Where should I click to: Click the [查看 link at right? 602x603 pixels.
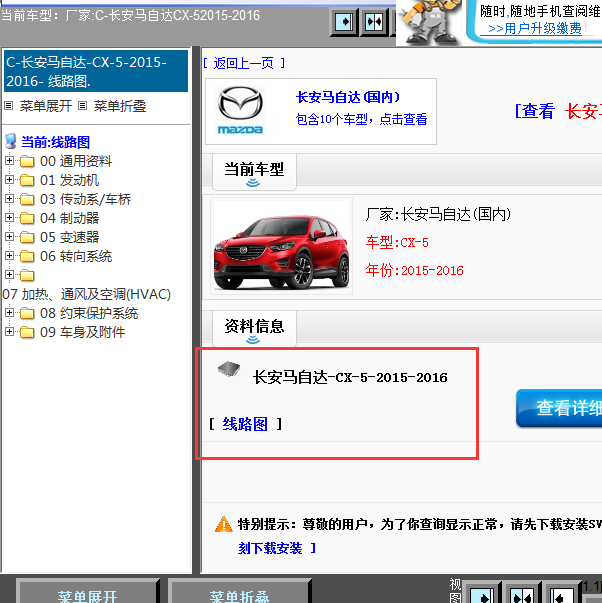[535, 112]
